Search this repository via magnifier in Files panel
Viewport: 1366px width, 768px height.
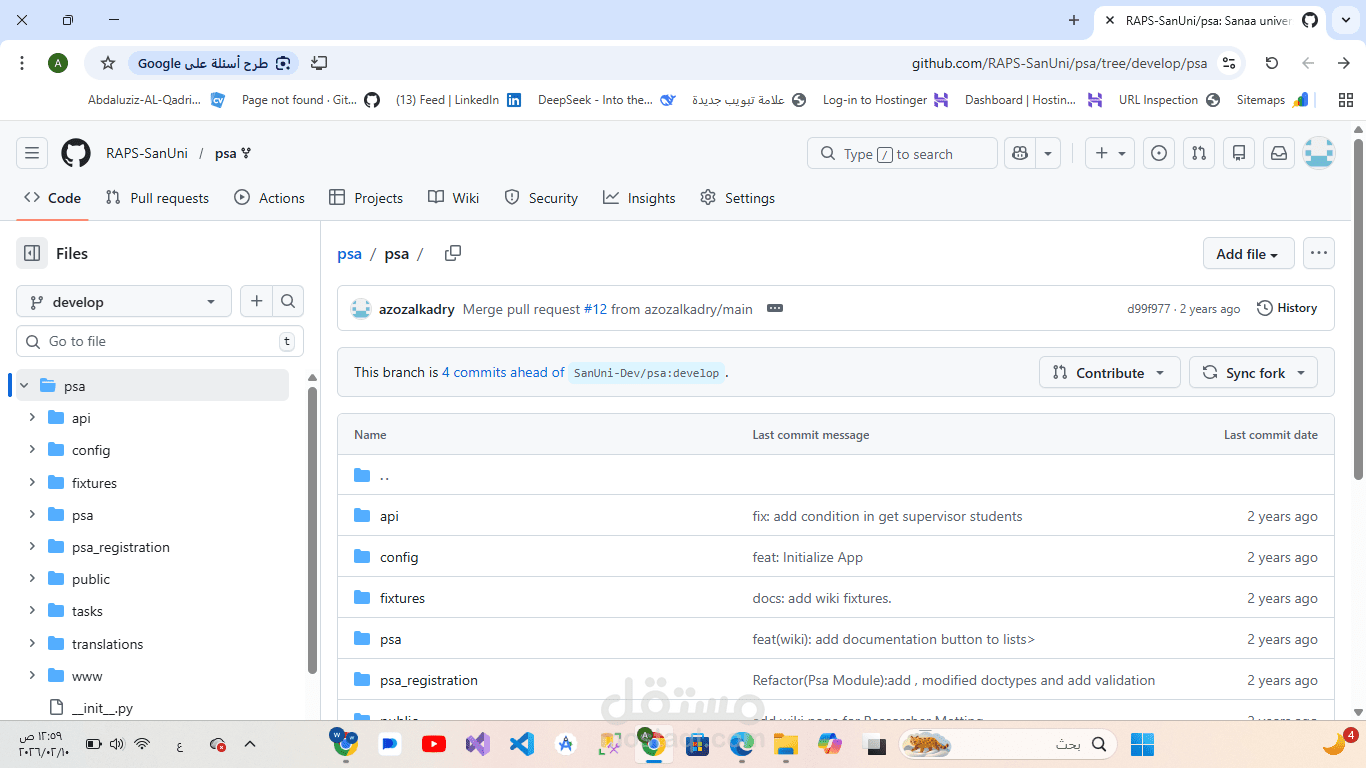[288, 301]
